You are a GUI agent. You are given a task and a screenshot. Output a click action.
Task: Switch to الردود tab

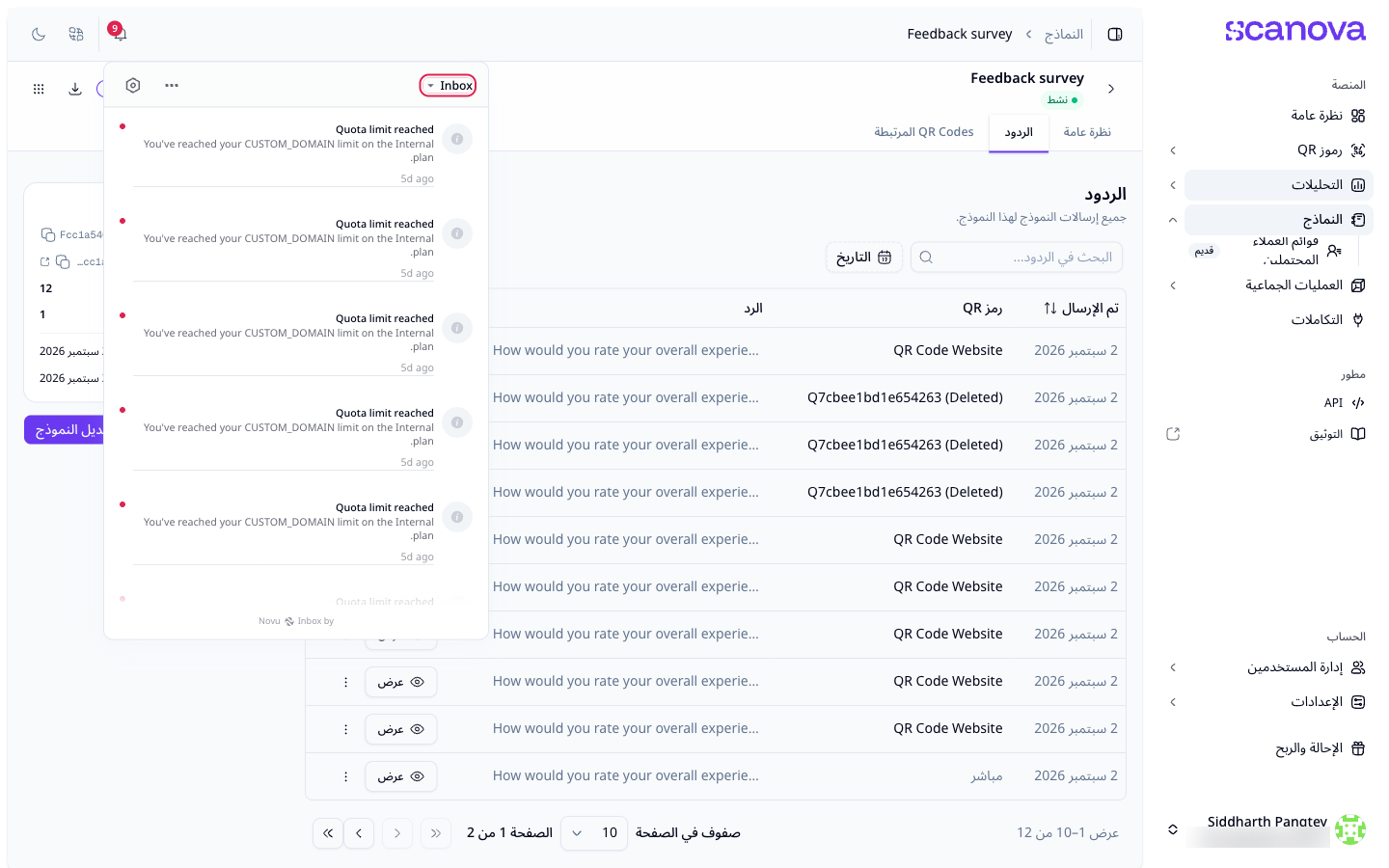[1019, 133]
